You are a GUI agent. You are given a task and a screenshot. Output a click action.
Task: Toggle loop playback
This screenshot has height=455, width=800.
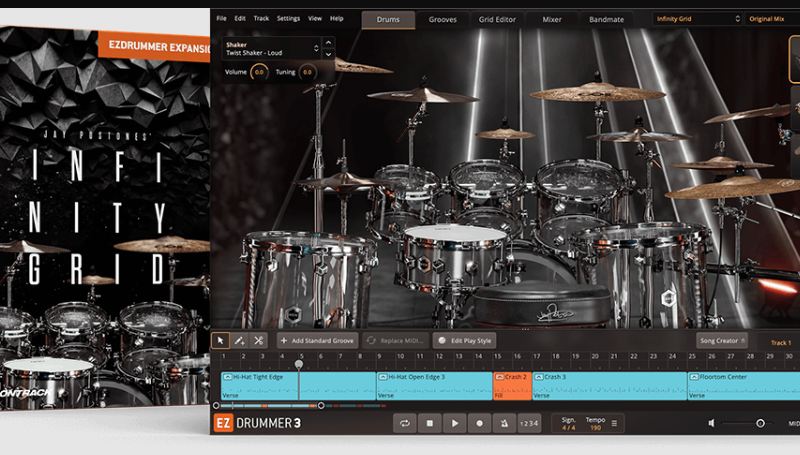tap(405, 423)
